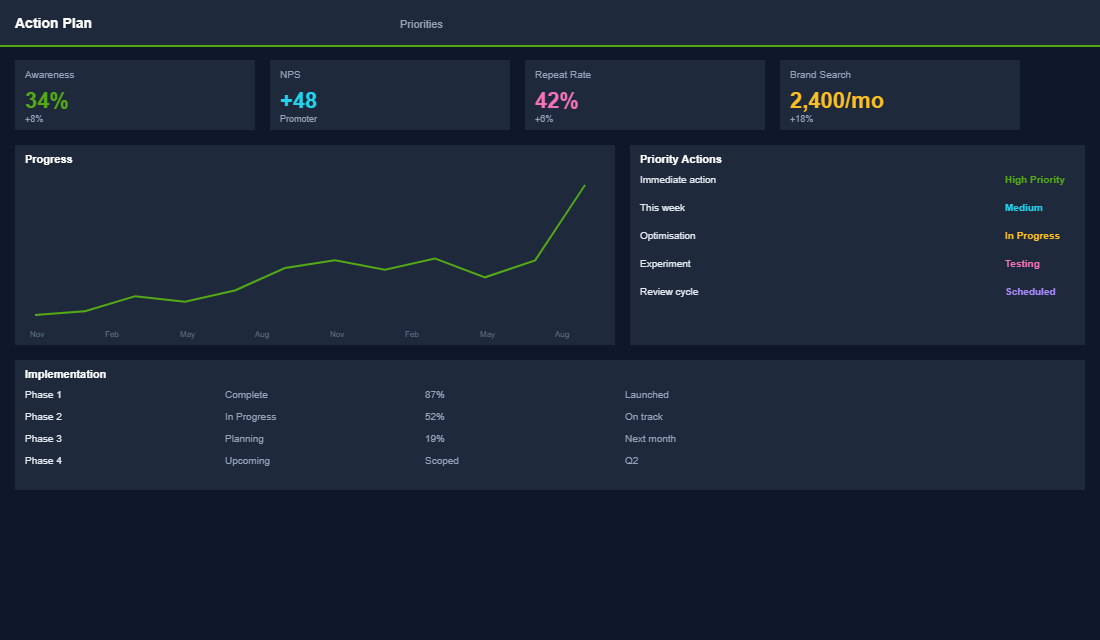Select the 52% value for Phase 2

pyautogui.click(x=434, y=416)
